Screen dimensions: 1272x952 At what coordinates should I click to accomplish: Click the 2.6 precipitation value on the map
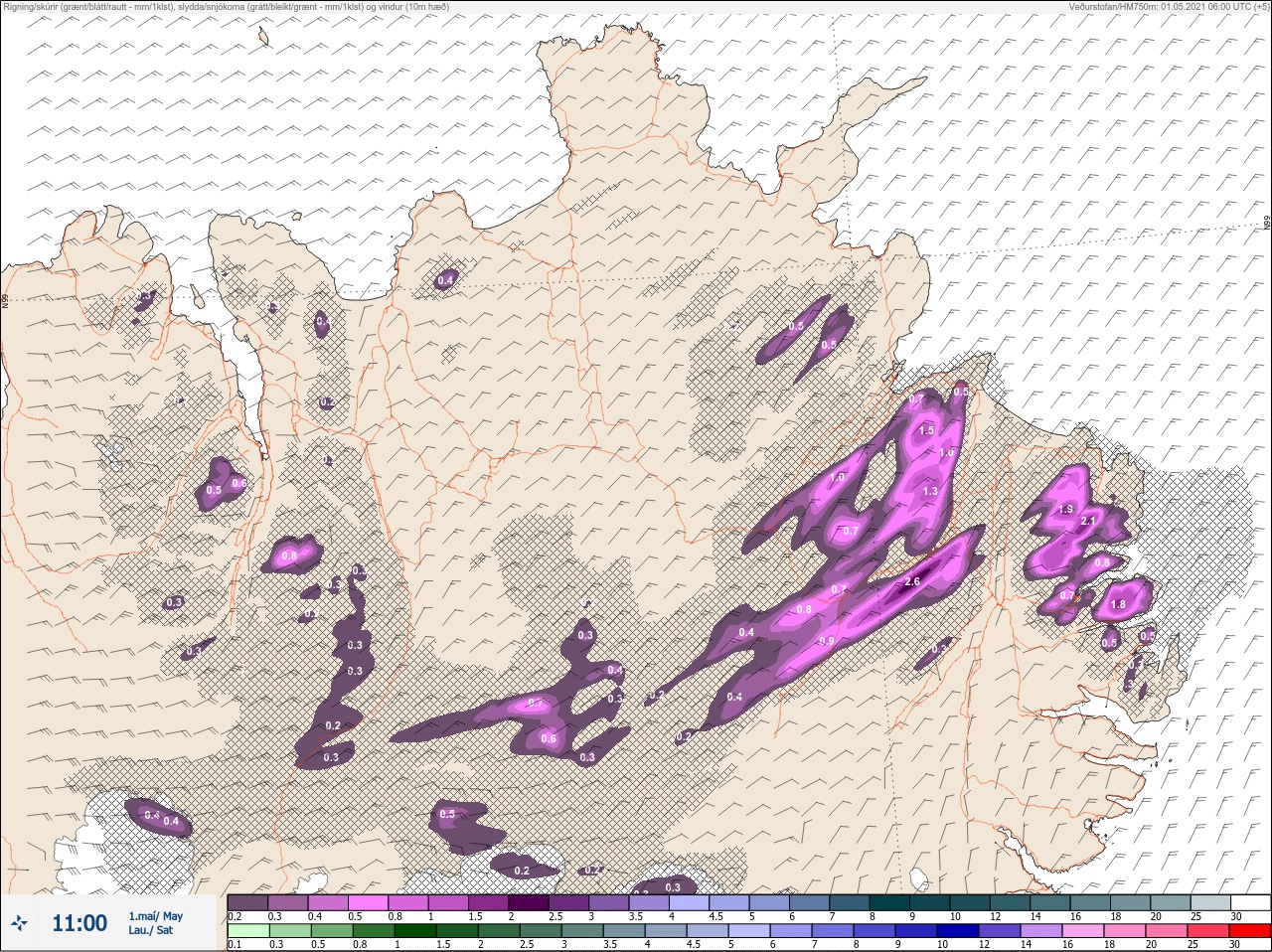(x=913, y=582)
